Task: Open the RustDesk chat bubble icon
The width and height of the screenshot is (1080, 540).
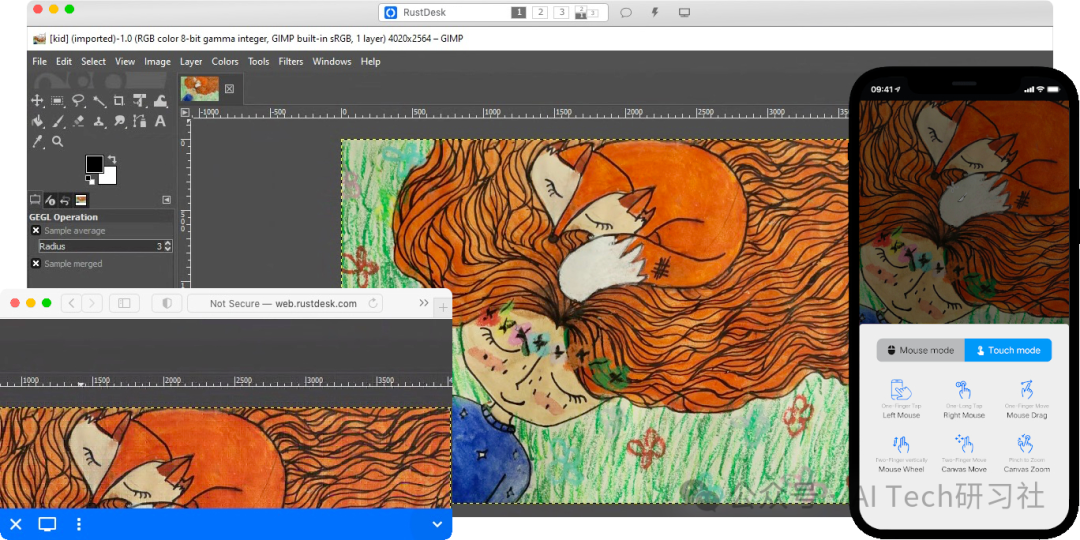Action: point(625,12)
